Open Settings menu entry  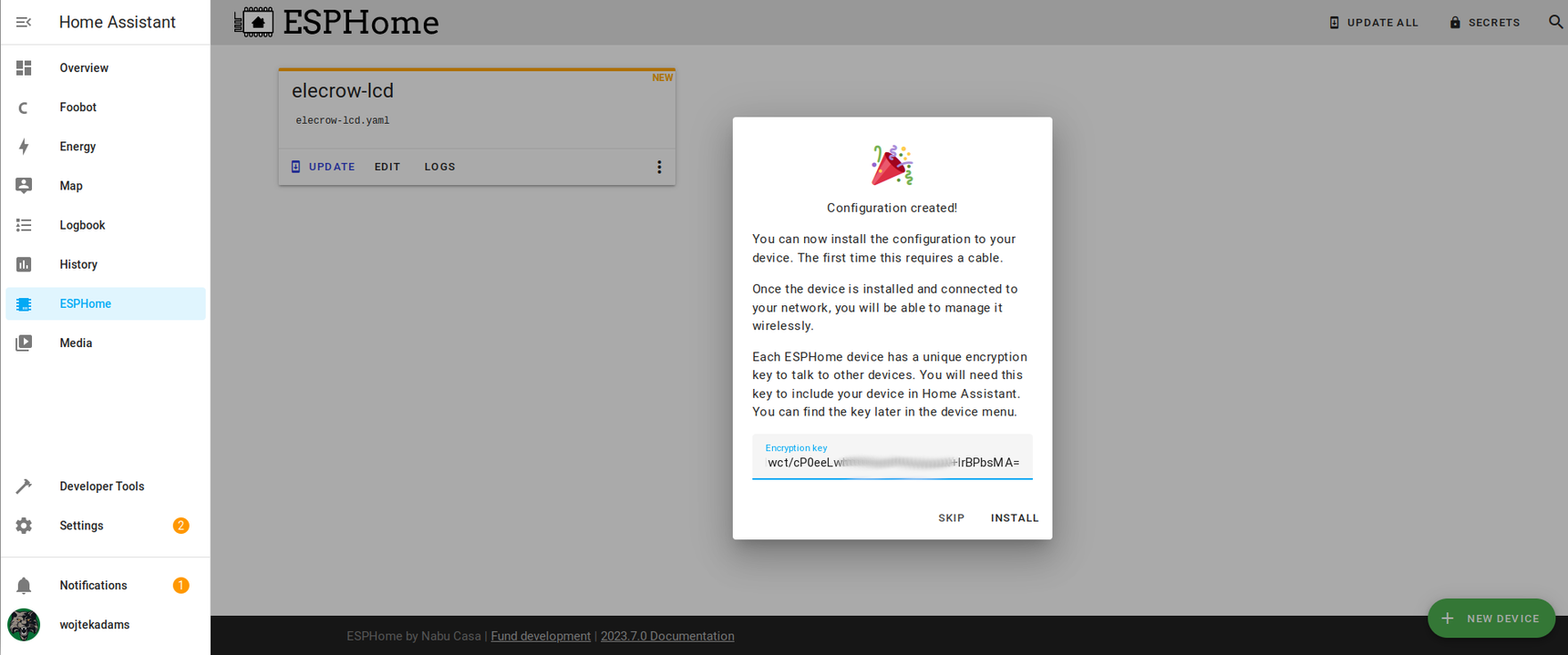81,526
